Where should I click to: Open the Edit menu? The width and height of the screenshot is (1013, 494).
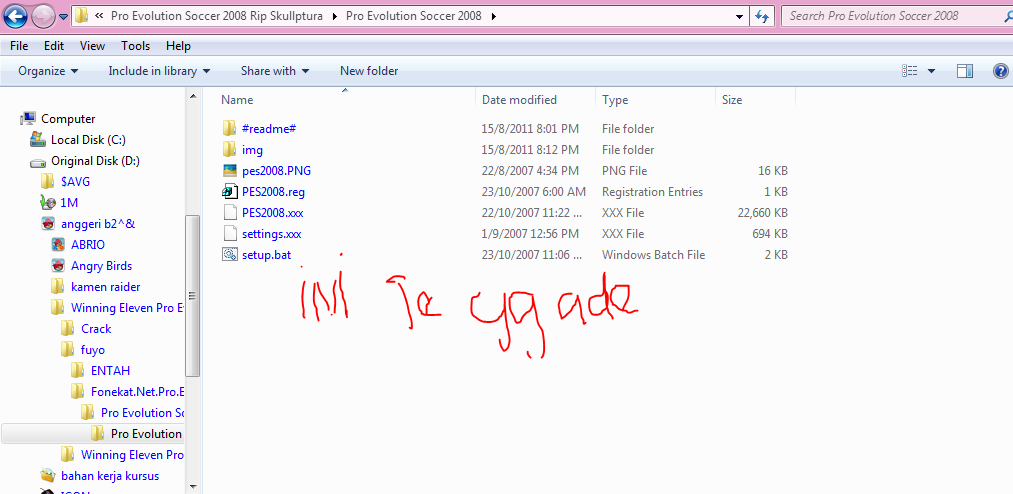click(x=54, y=46)
